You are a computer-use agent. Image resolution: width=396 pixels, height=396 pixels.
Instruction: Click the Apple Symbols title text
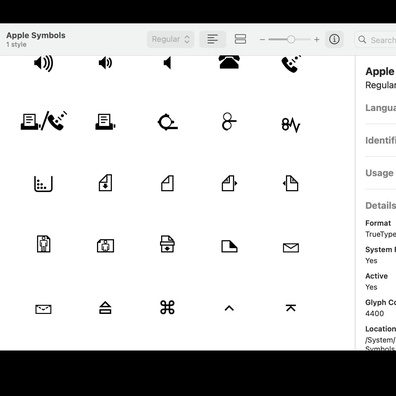pyautogui.click(x=36, y=35)
